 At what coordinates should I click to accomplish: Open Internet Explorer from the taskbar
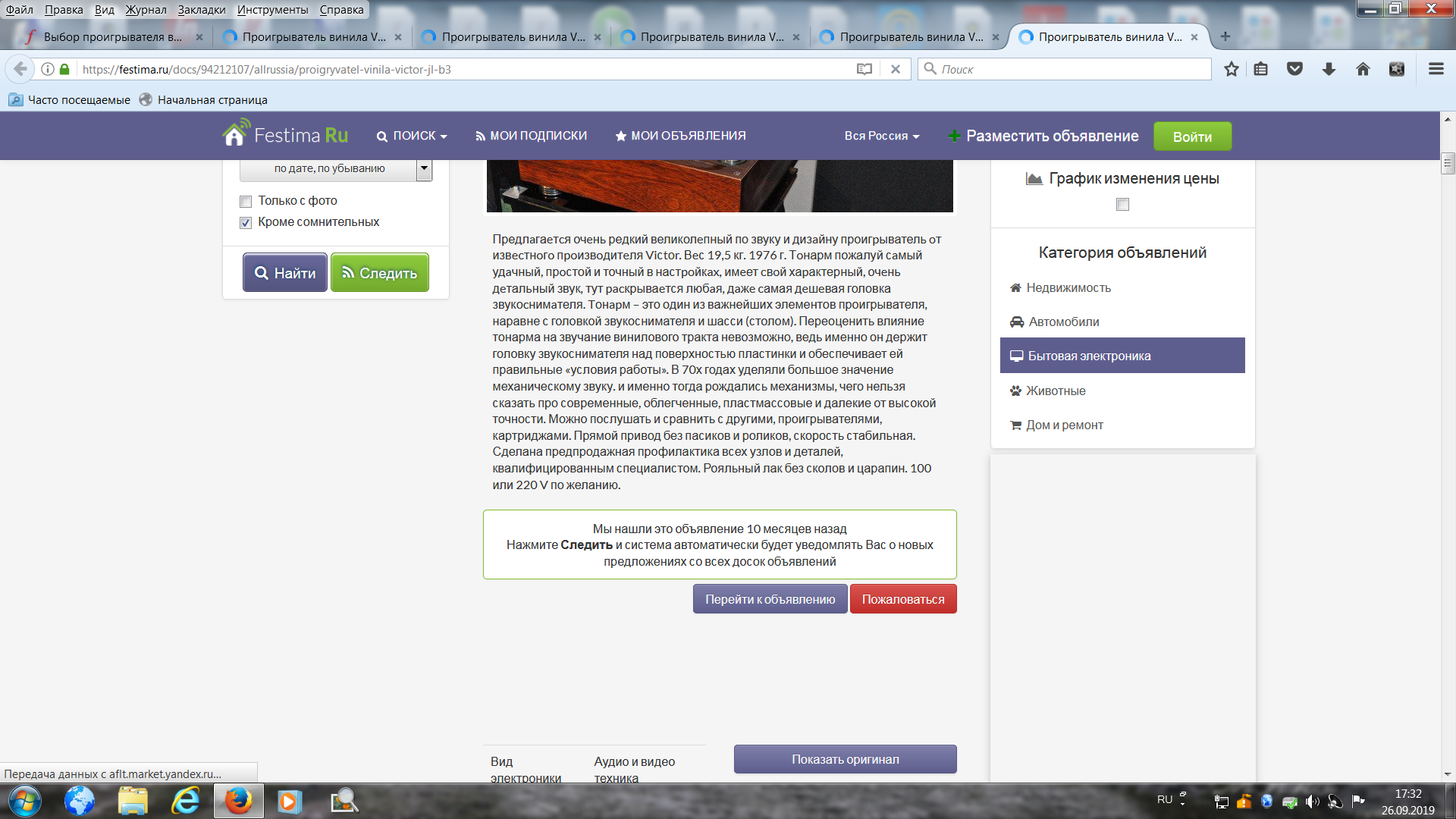point(185,801)
